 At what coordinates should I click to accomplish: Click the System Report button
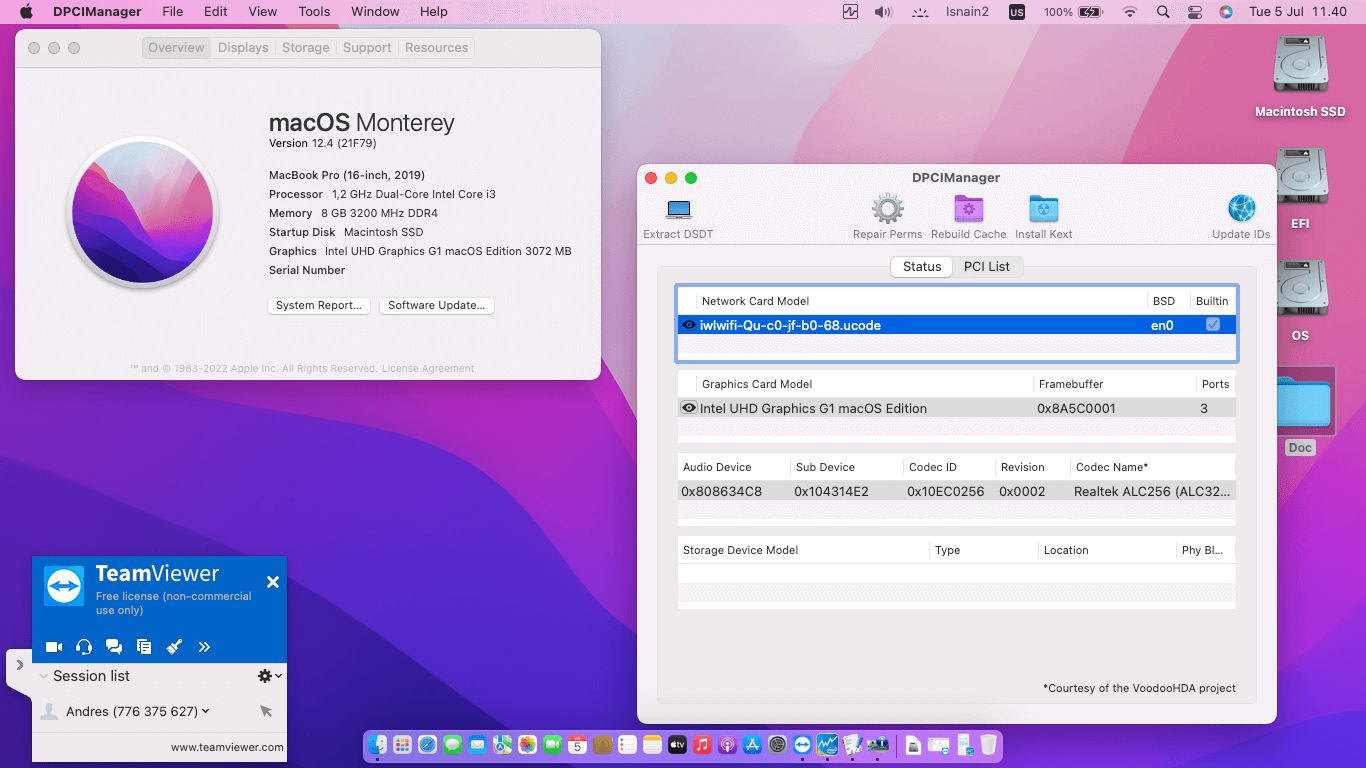click(319, 305)
